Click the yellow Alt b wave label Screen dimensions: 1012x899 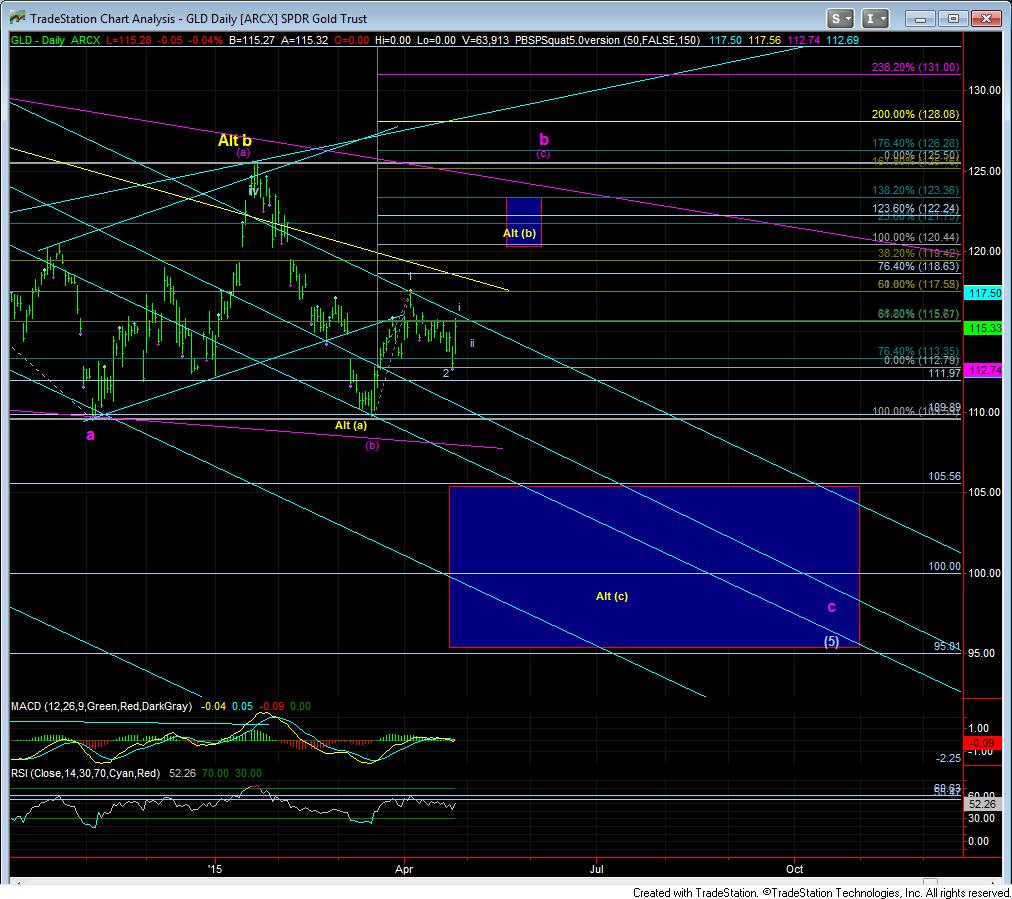coord(234,140)
